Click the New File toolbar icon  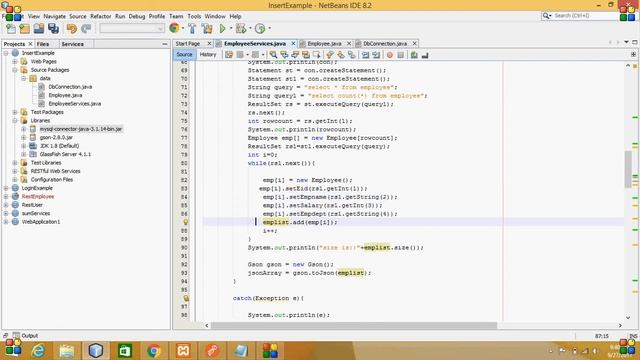(x=11, y=29)
